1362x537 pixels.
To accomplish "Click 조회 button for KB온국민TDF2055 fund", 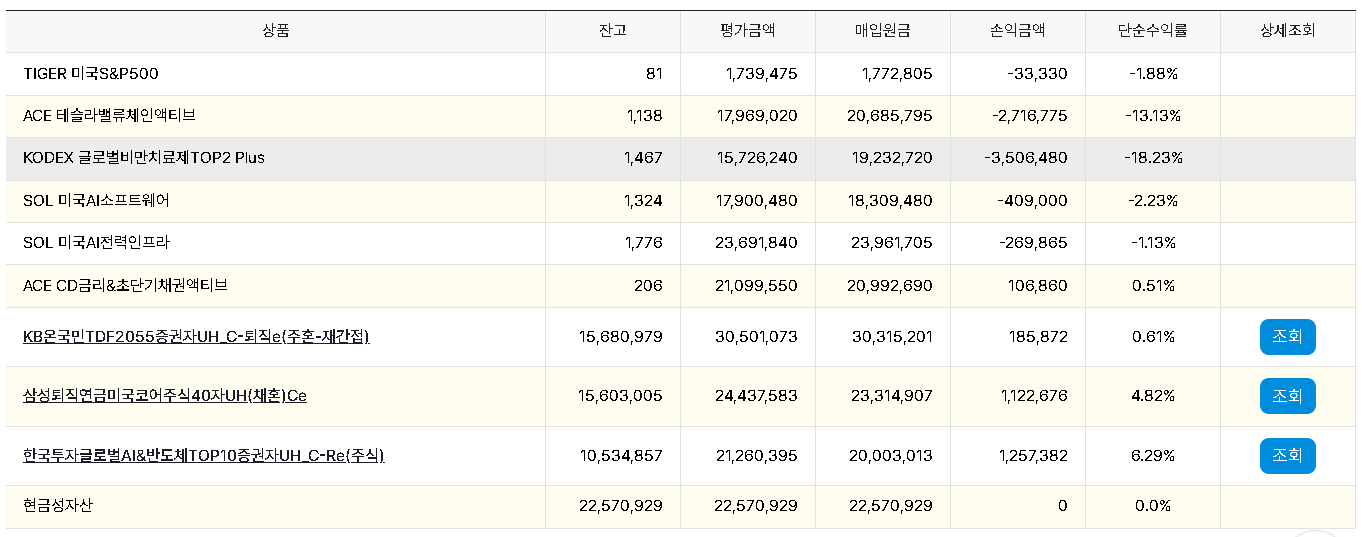I will [x=1287, y=337].
